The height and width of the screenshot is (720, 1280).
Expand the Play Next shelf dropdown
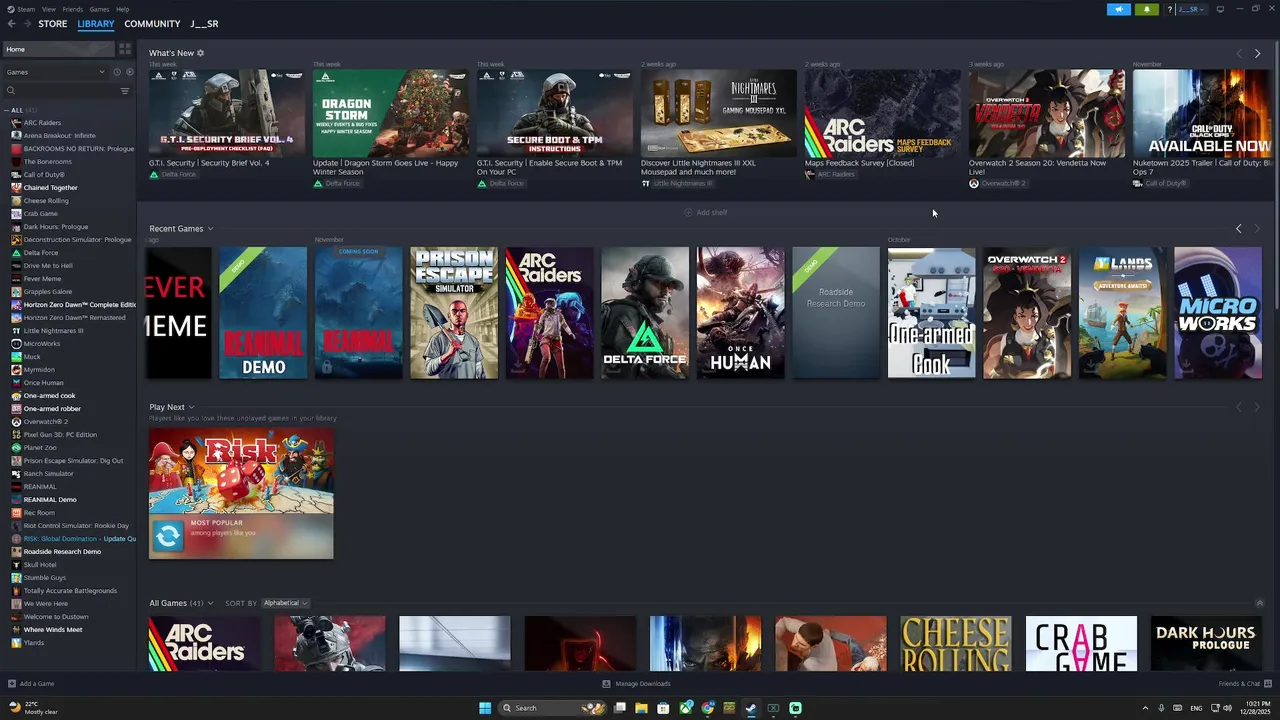191,407
